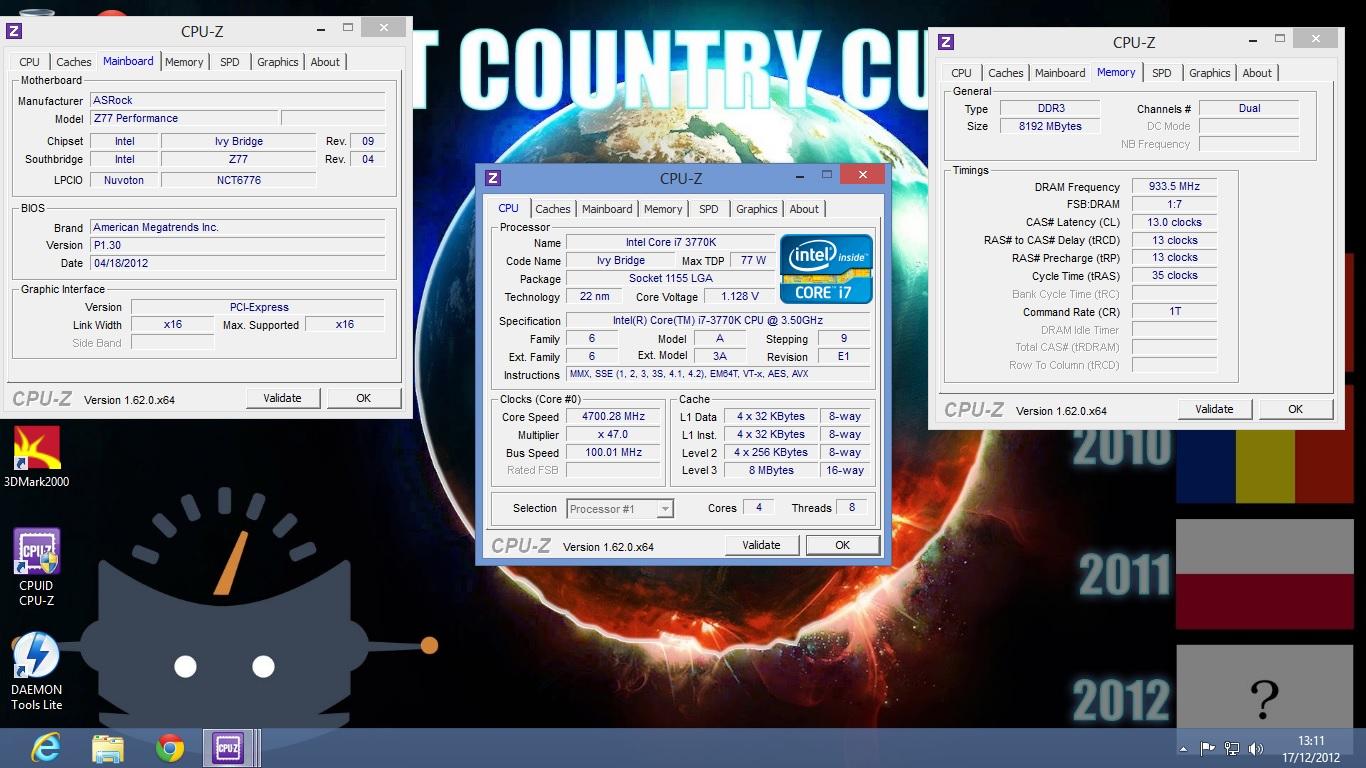The width and height of the screenshot is (1366, 768).
Task: Click the Max TDP 77 W value
Action: (x=753, y=261)
